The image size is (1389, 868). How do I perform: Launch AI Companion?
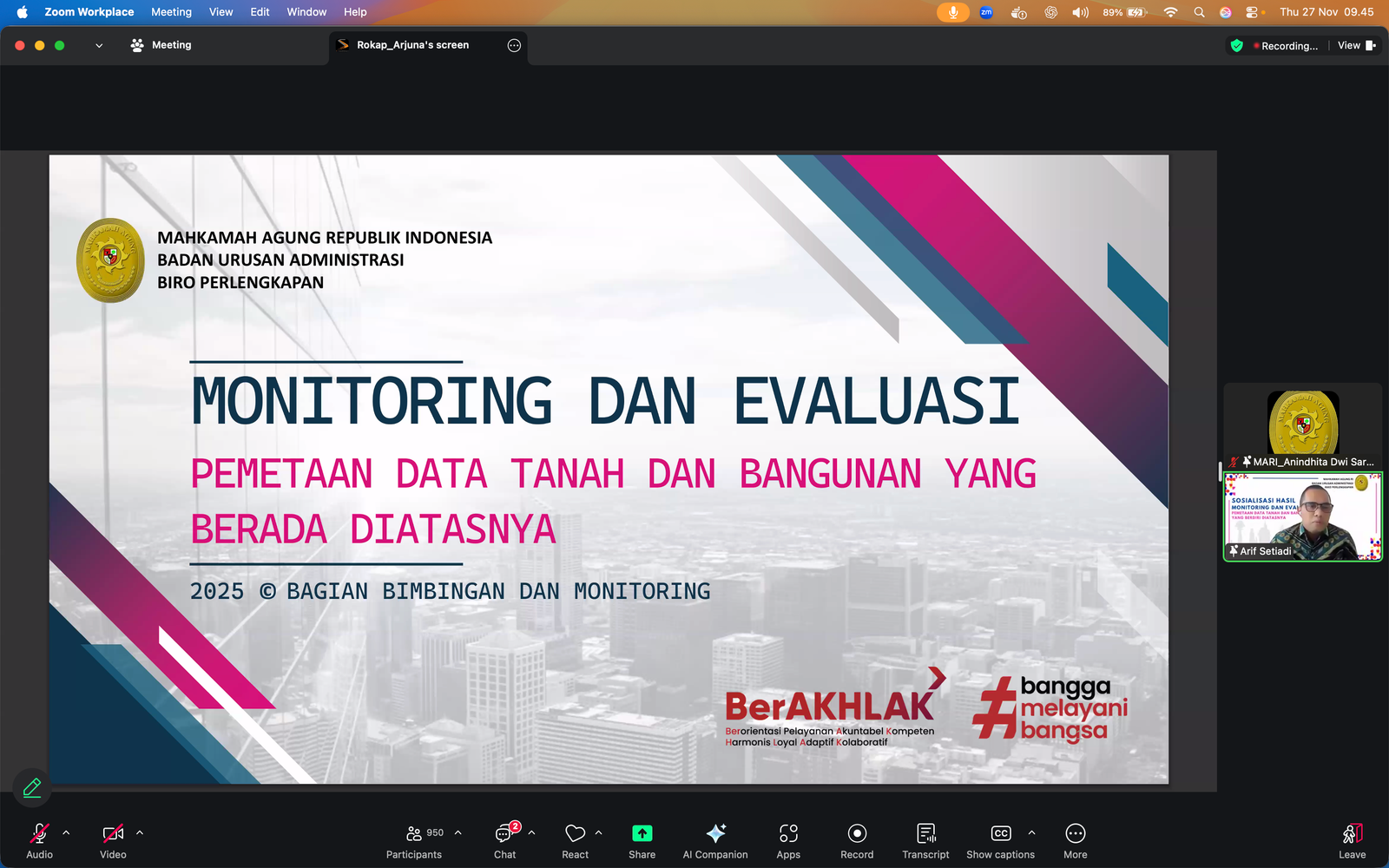point(714,832)
